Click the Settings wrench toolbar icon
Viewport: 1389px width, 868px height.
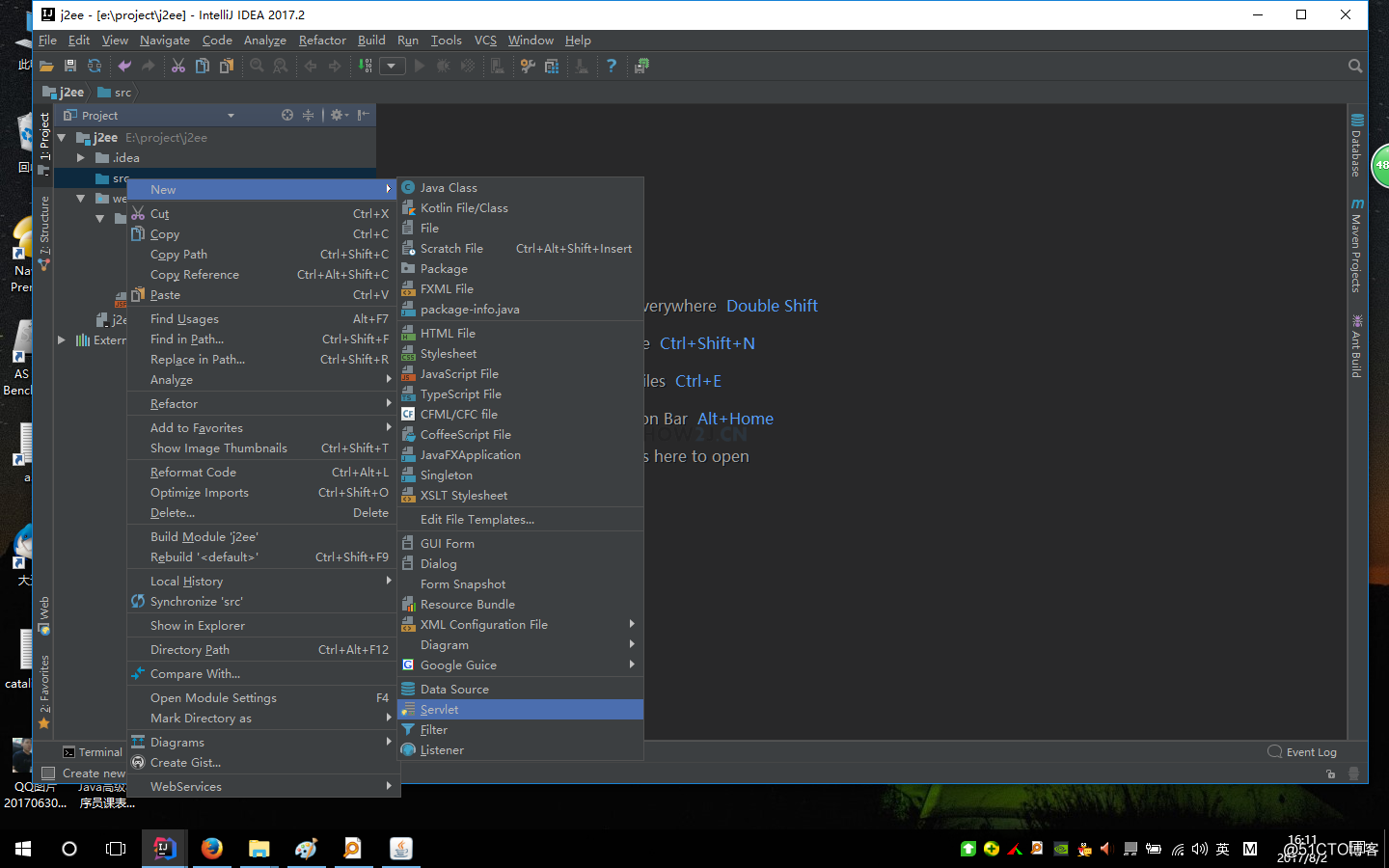(528, 66)
